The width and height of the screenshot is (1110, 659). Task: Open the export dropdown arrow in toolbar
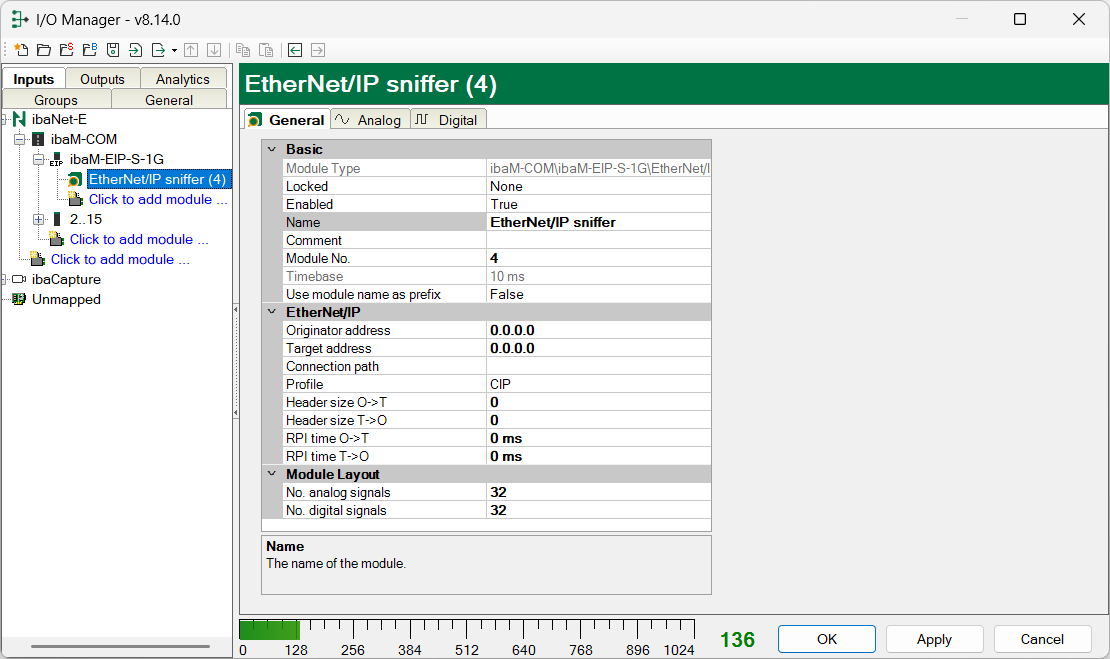click(174, 50)
